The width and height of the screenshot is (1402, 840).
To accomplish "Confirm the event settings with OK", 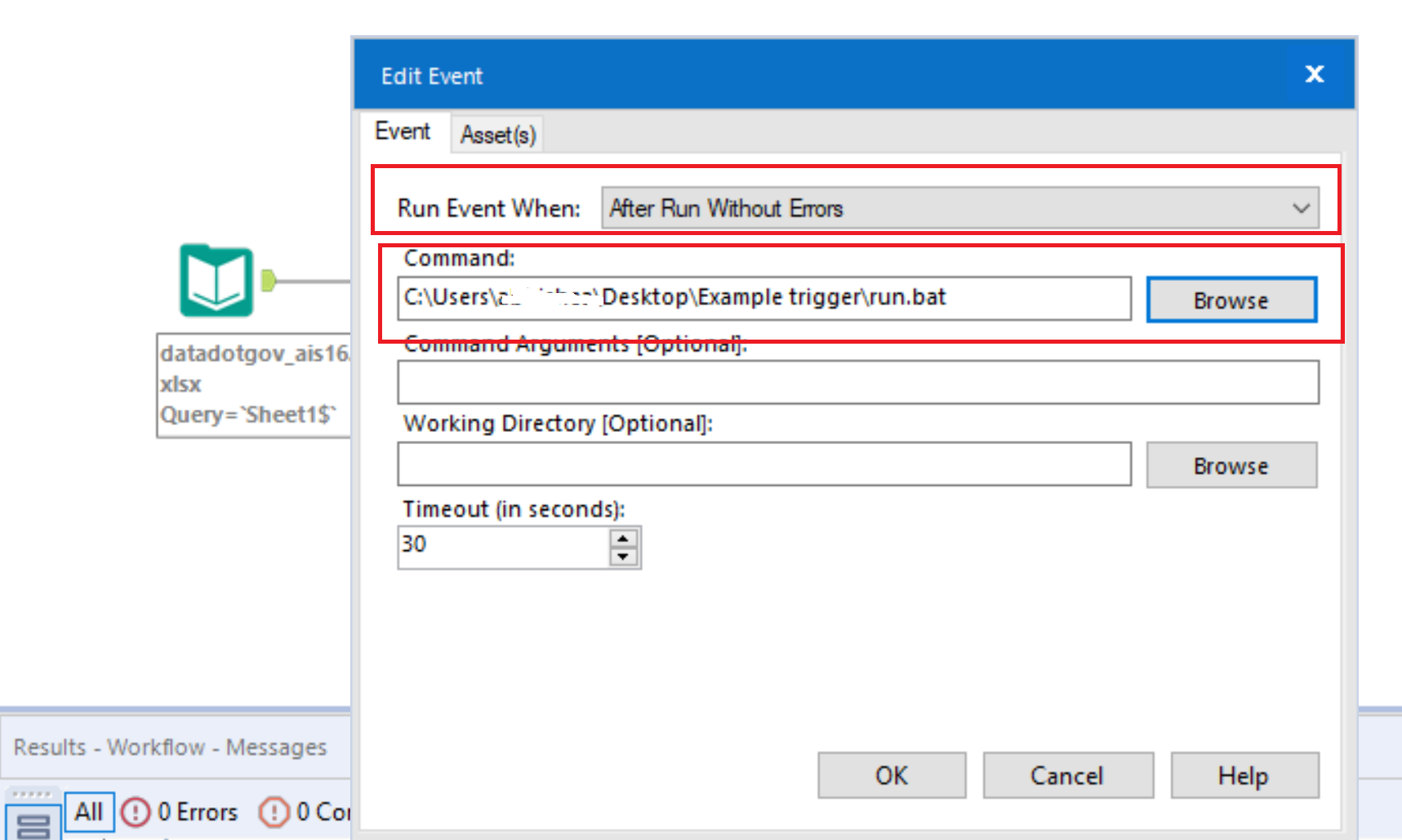I will pos(891,776).
